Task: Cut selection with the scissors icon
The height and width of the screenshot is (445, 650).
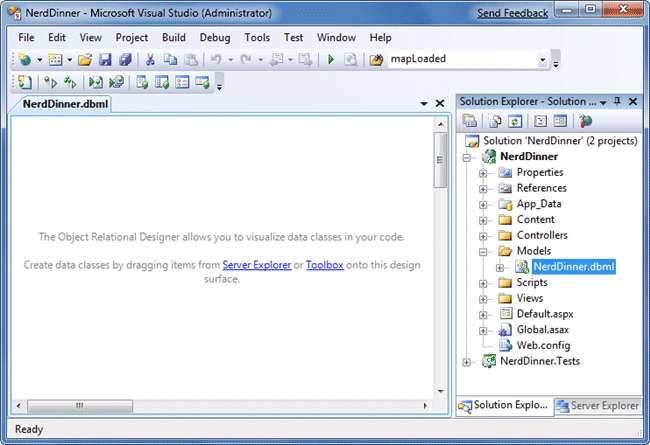Action: pos(150,60)
